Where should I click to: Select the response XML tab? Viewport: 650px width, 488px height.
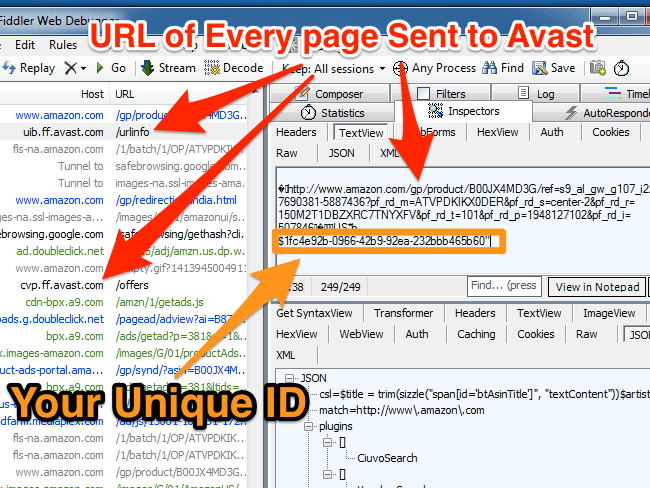286,355
